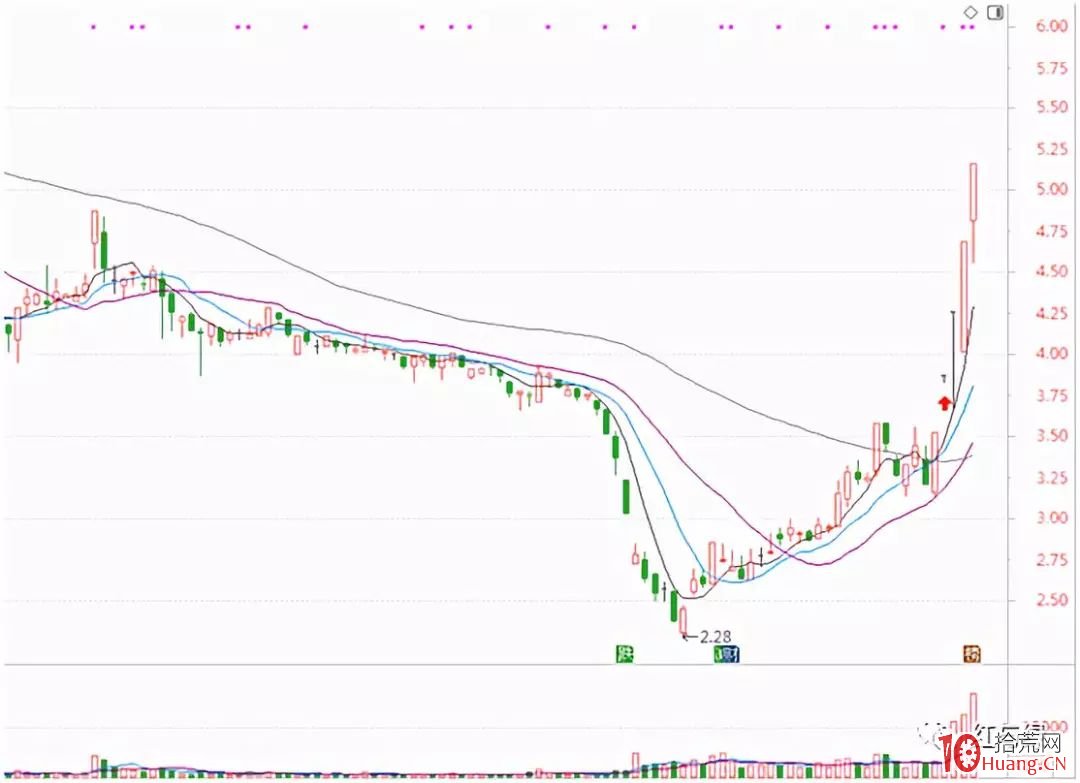Viewport: 1080px width, 783px height.
Task: Click the 4.00 price axis label
Action: click(1052, 354)
